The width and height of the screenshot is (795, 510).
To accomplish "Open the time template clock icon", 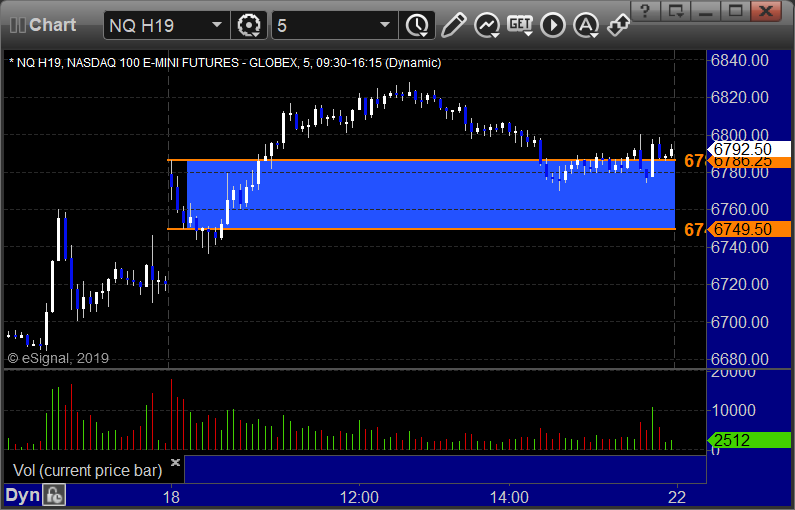I will pyautogui.click(x=417, y=25).
